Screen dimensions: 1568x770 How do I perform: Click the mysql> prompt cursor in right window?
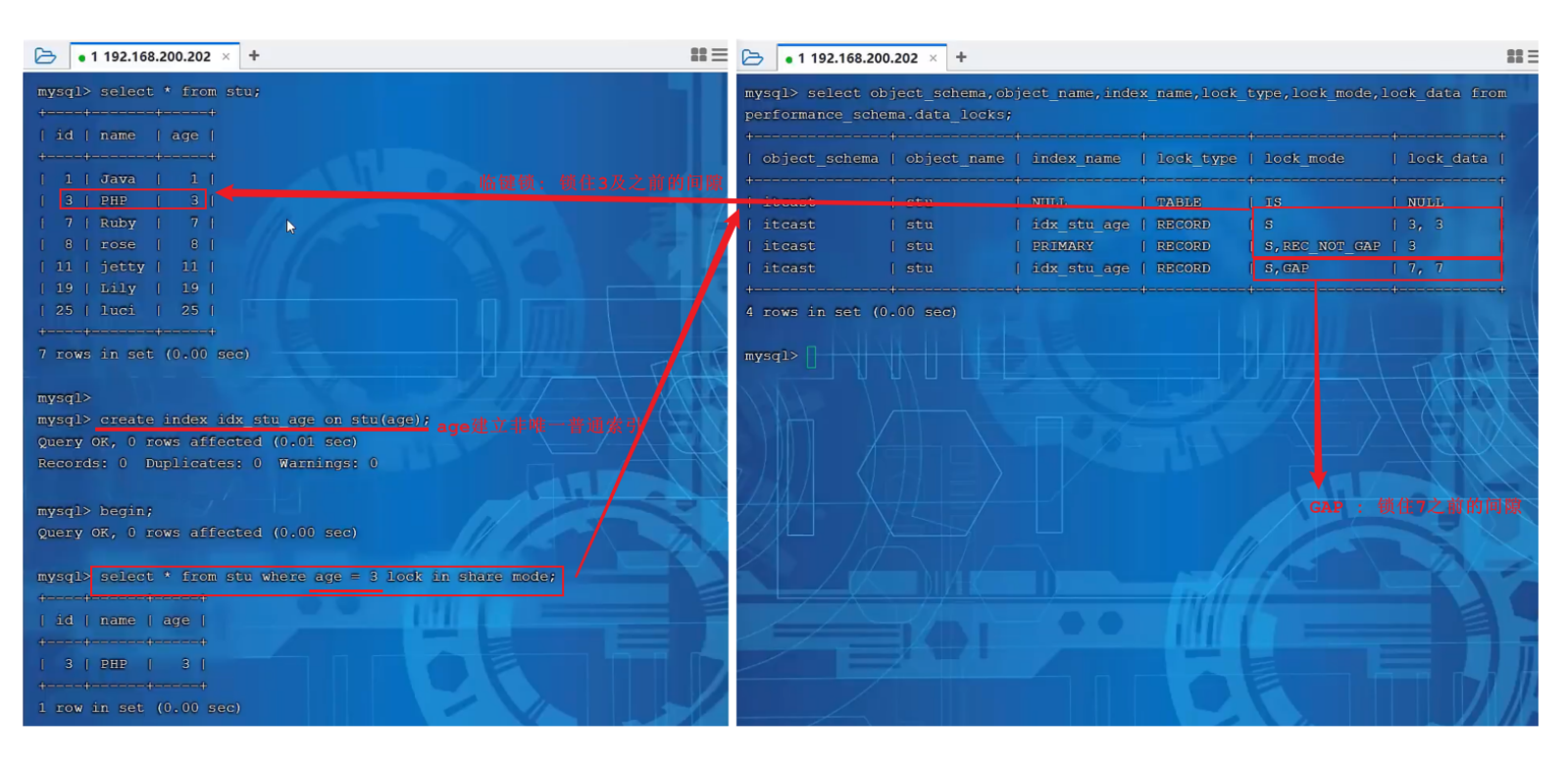(x=811, y=356)
